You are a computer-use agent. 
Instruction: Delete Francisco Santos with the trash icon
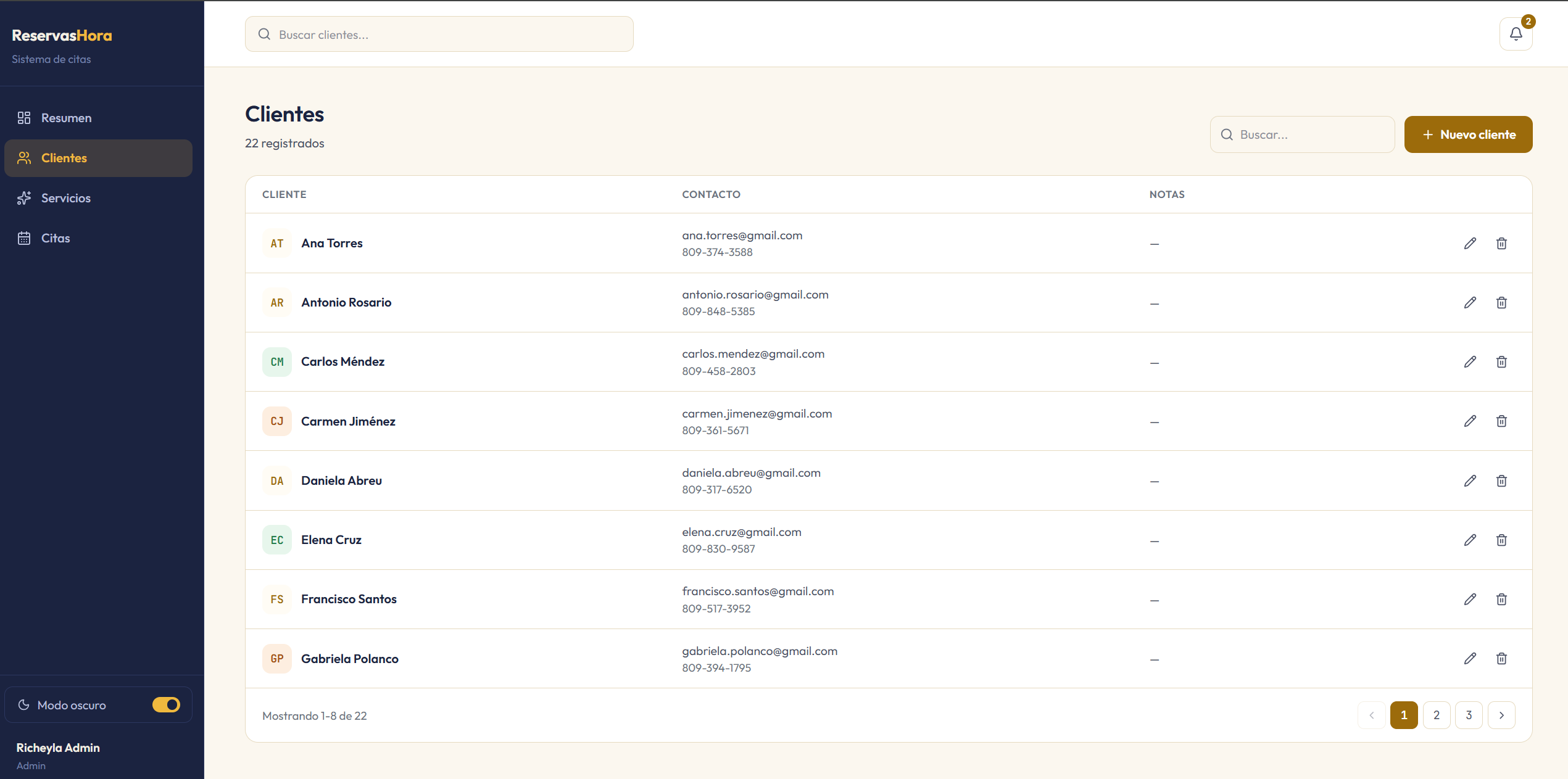pos(1501,599)
